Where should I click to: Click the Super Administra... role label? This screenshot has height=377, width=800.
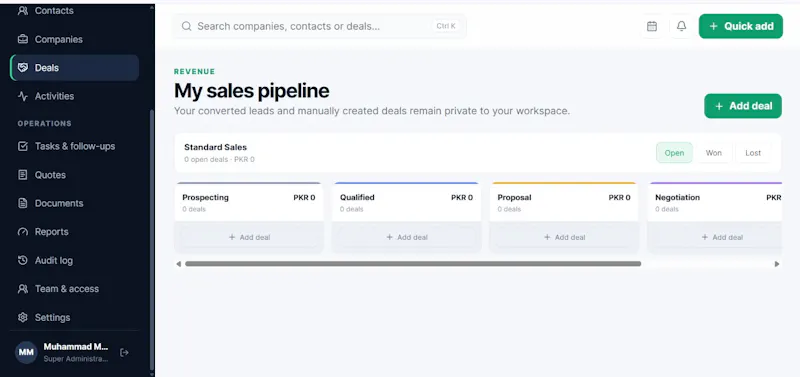[x=76, y=359]
